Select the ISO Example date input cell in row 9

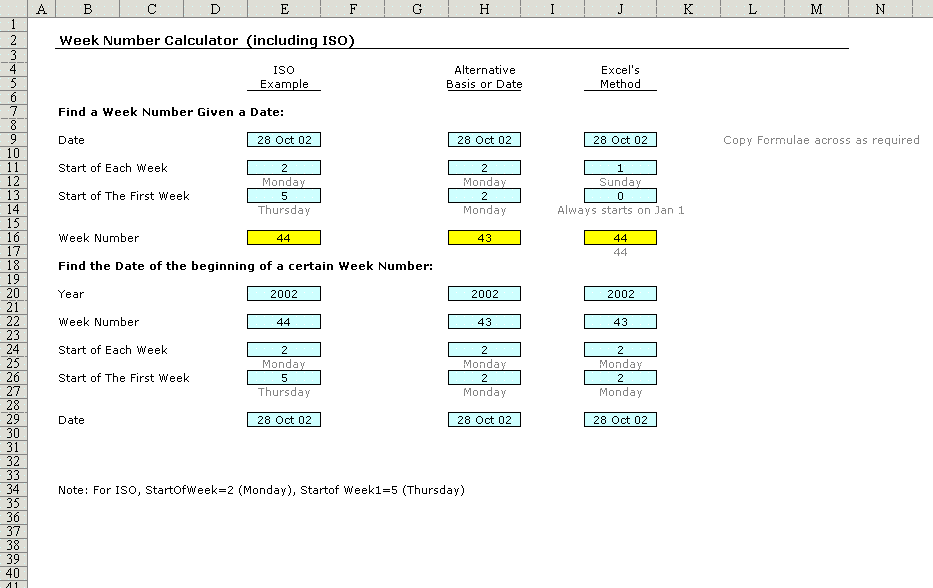click(x=284, y=140)
